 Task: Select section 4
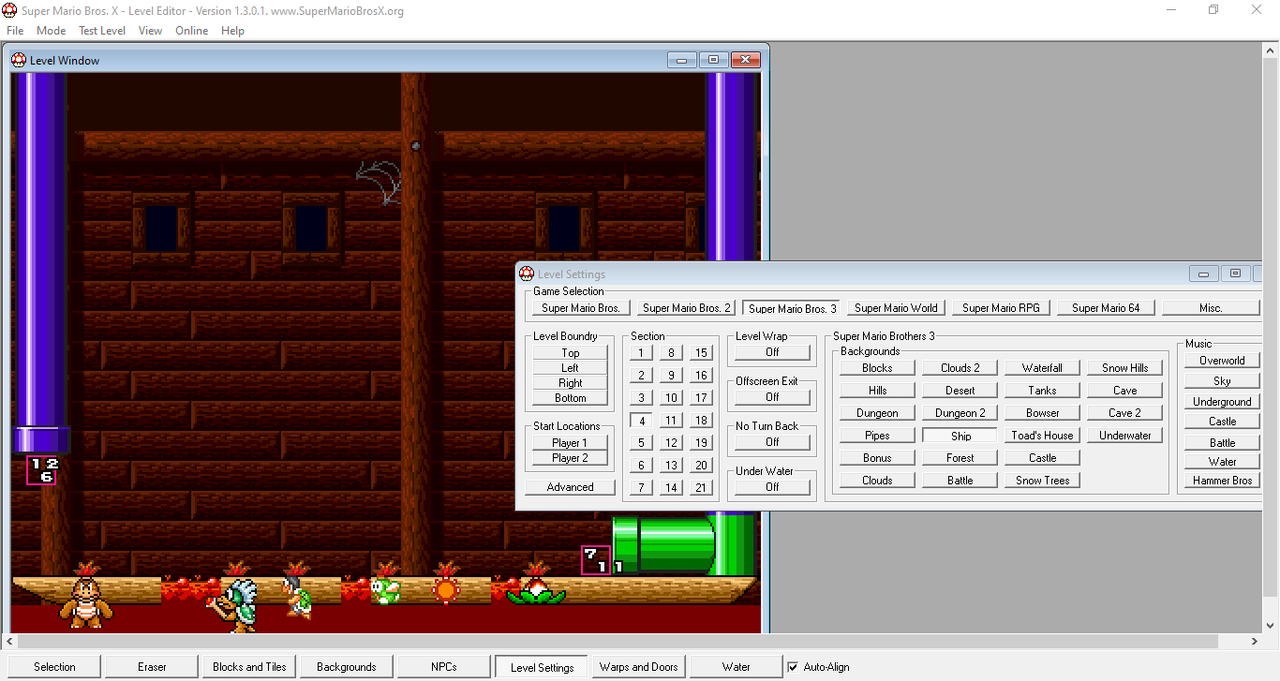pos(642,421)
